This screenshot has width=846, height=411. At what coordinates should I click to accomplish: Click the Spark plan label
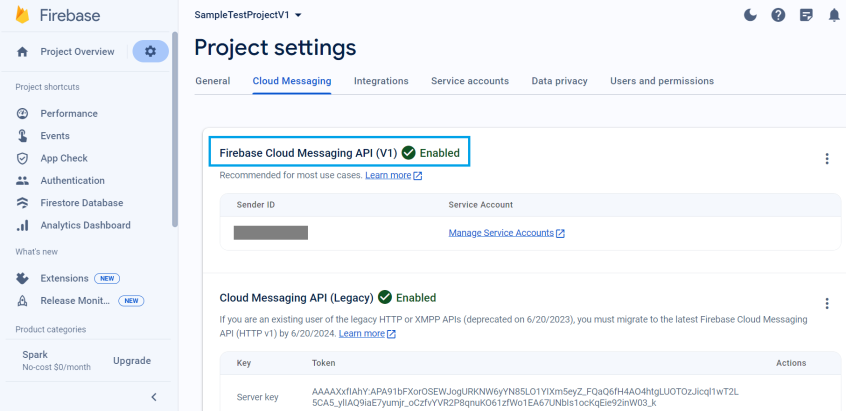pyautogui.click(x=35, y=355)
